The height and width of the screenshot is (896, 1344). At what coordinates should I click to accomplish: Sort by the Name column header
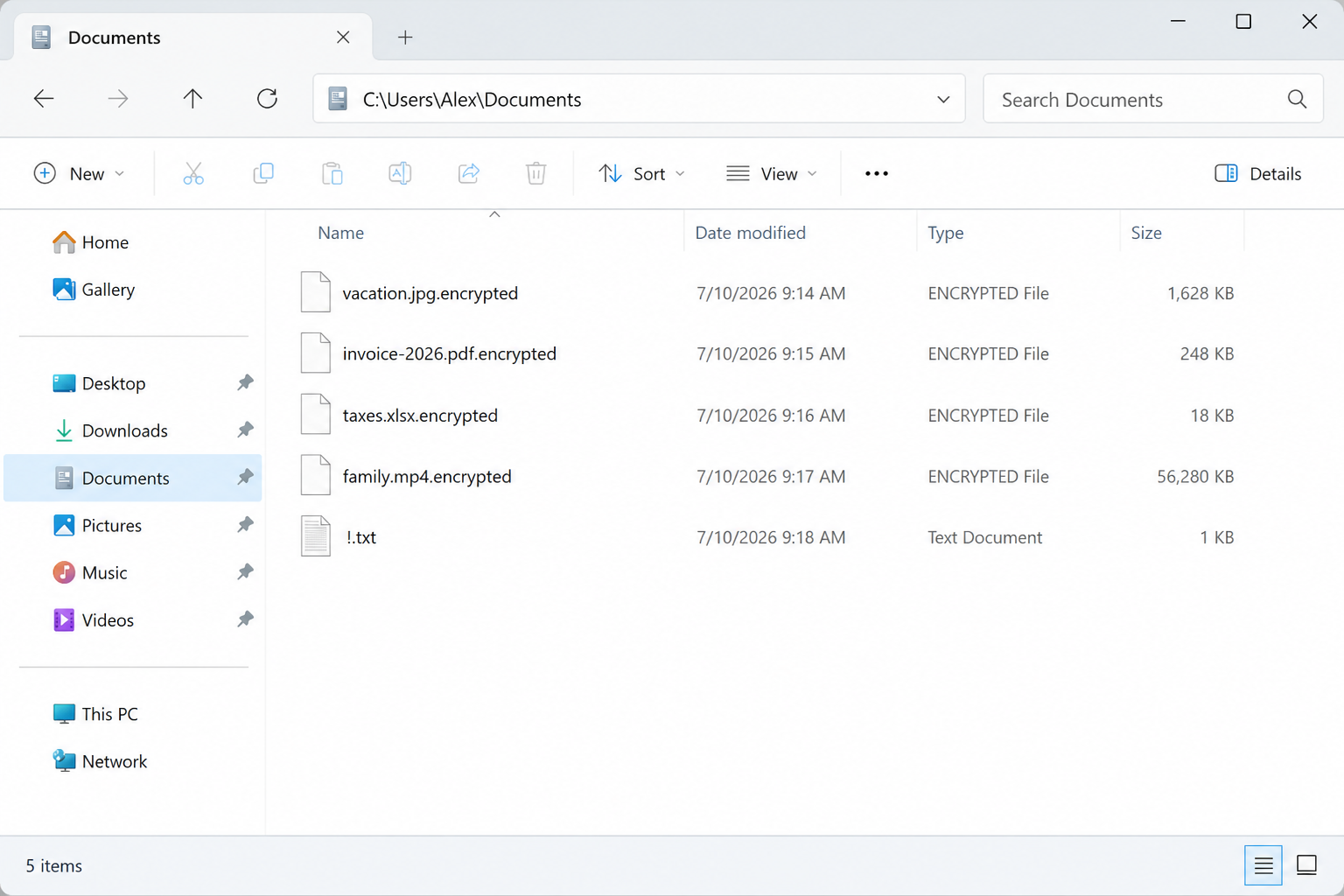(340, 233)
